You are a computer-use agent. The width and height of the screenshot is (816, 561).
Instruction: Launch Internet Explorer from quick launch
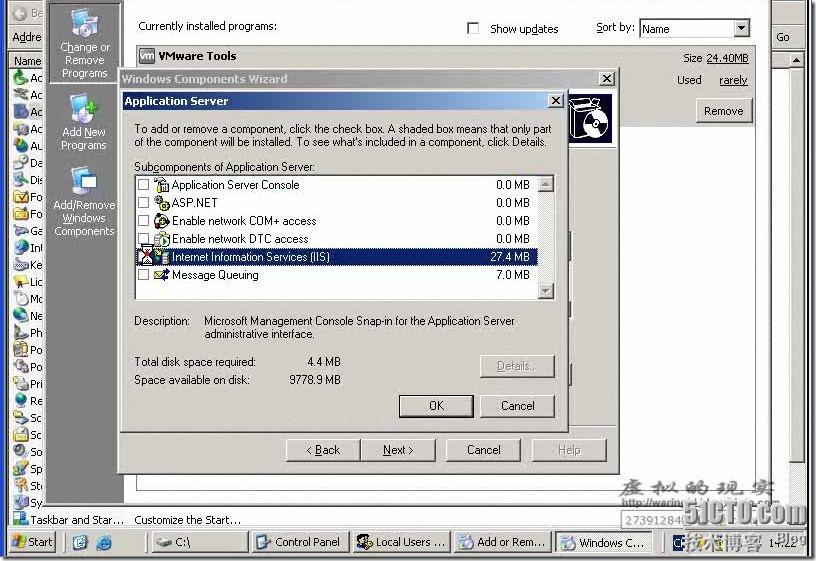pos(104,542)
